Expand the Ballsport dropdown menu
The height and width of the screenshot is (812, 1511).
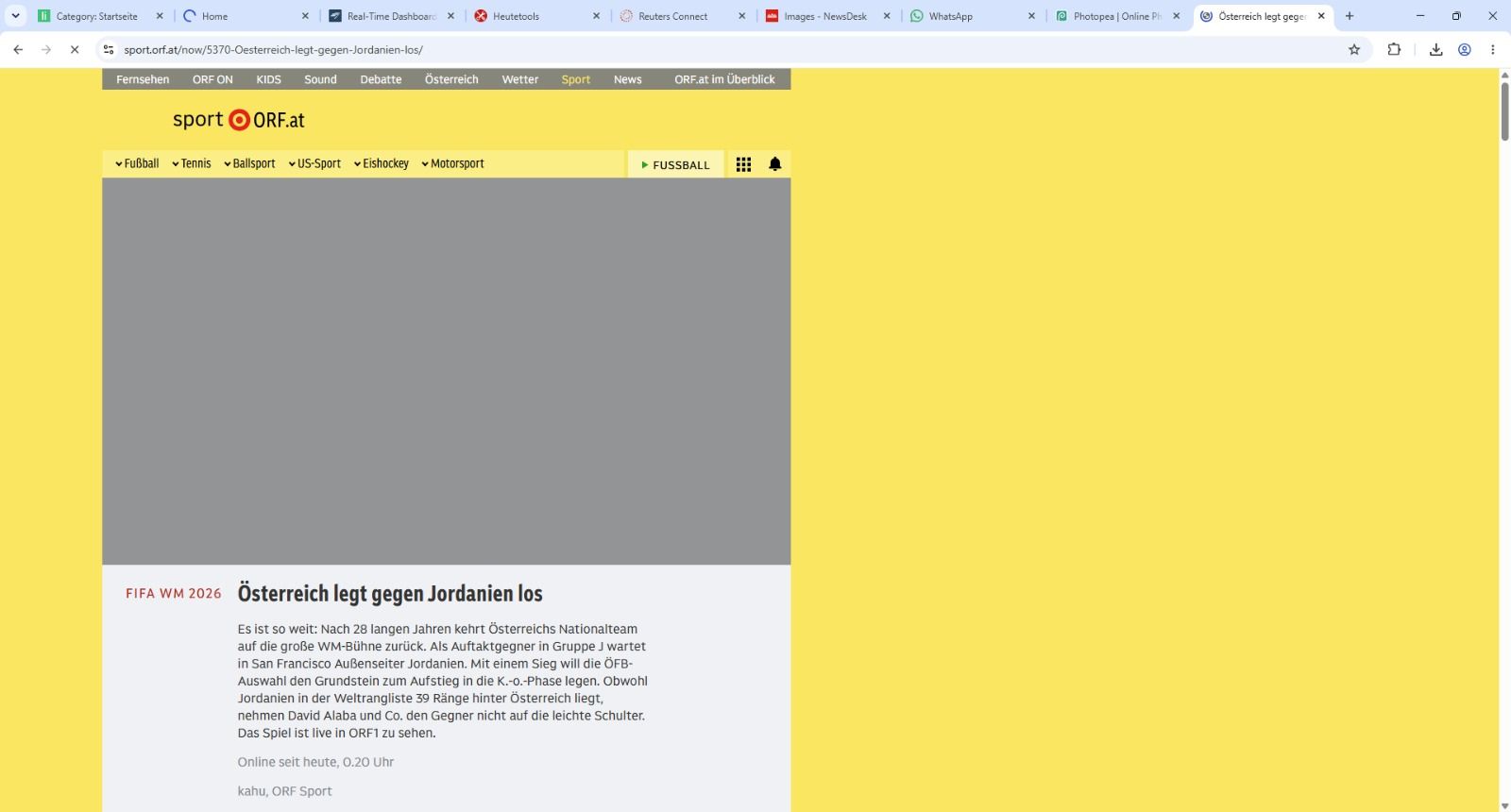[249, 163]
